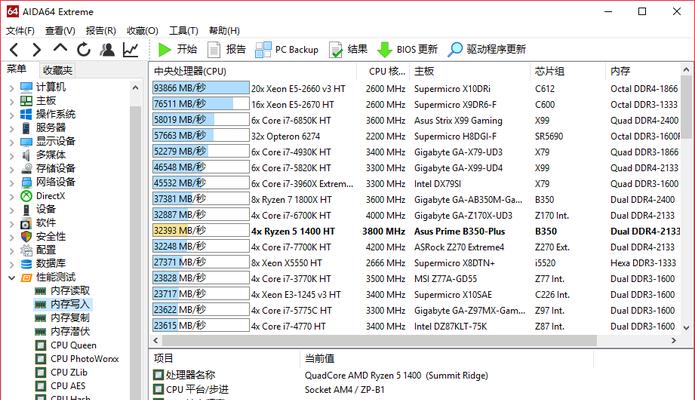Select row 8x Ryzen 7 1800X HT

click(416, 200)
